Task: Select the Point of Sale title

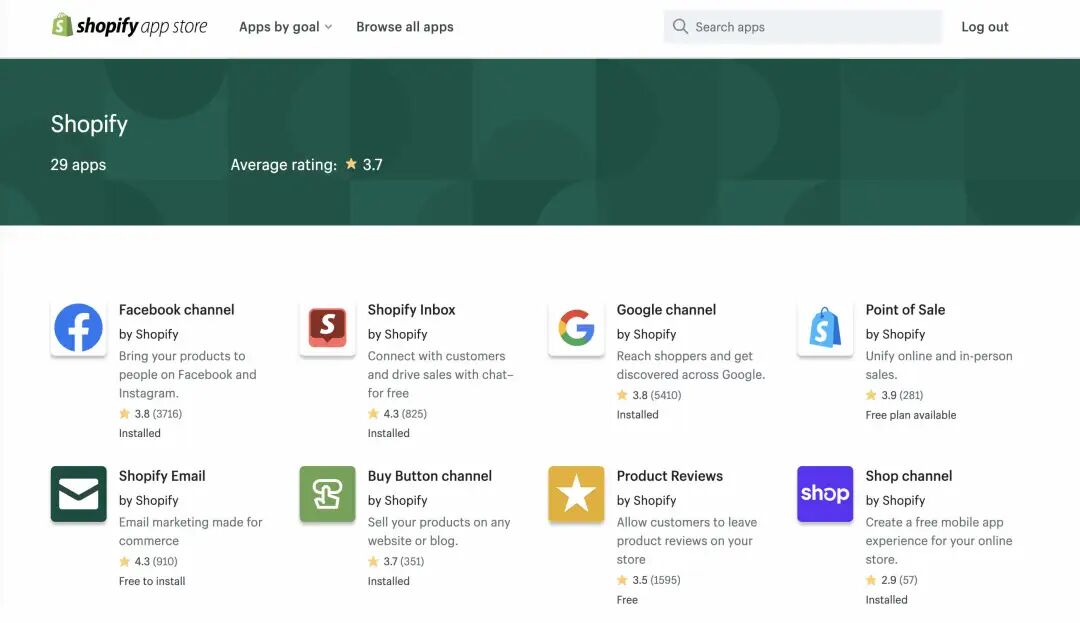Action: [905, 310]
